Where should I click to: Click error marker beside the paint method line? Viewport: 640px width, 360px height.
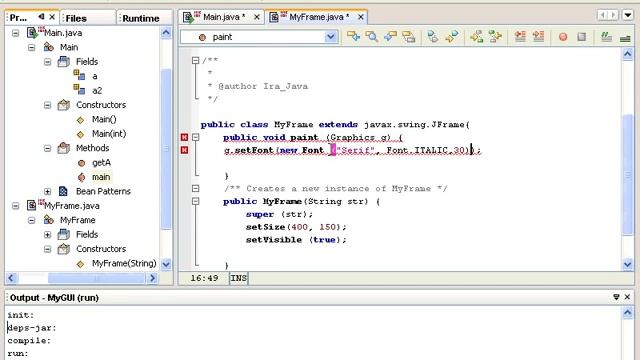184,138
